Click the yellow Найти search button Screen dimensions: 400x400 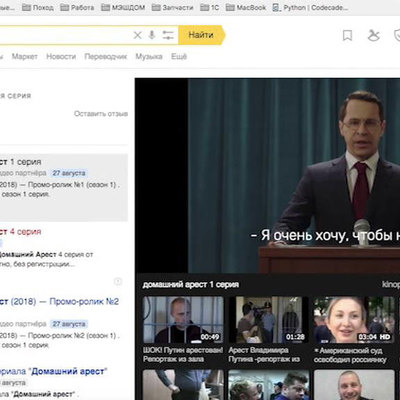tap(202, 35)
